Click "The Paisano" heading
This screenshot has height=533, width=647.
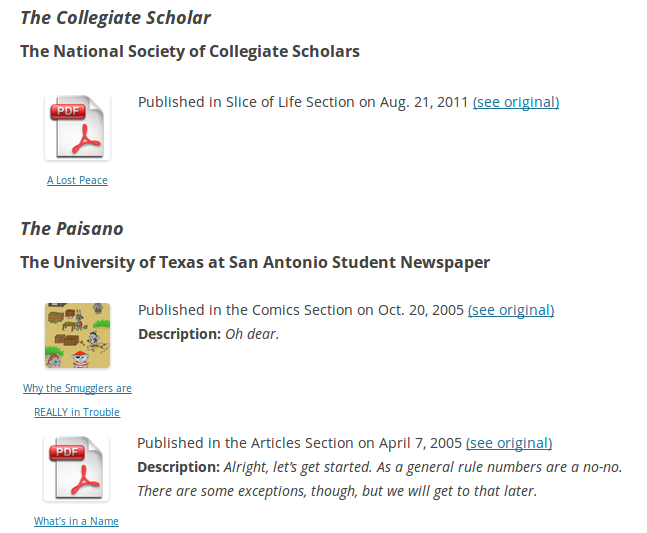(x=72, y=229)
